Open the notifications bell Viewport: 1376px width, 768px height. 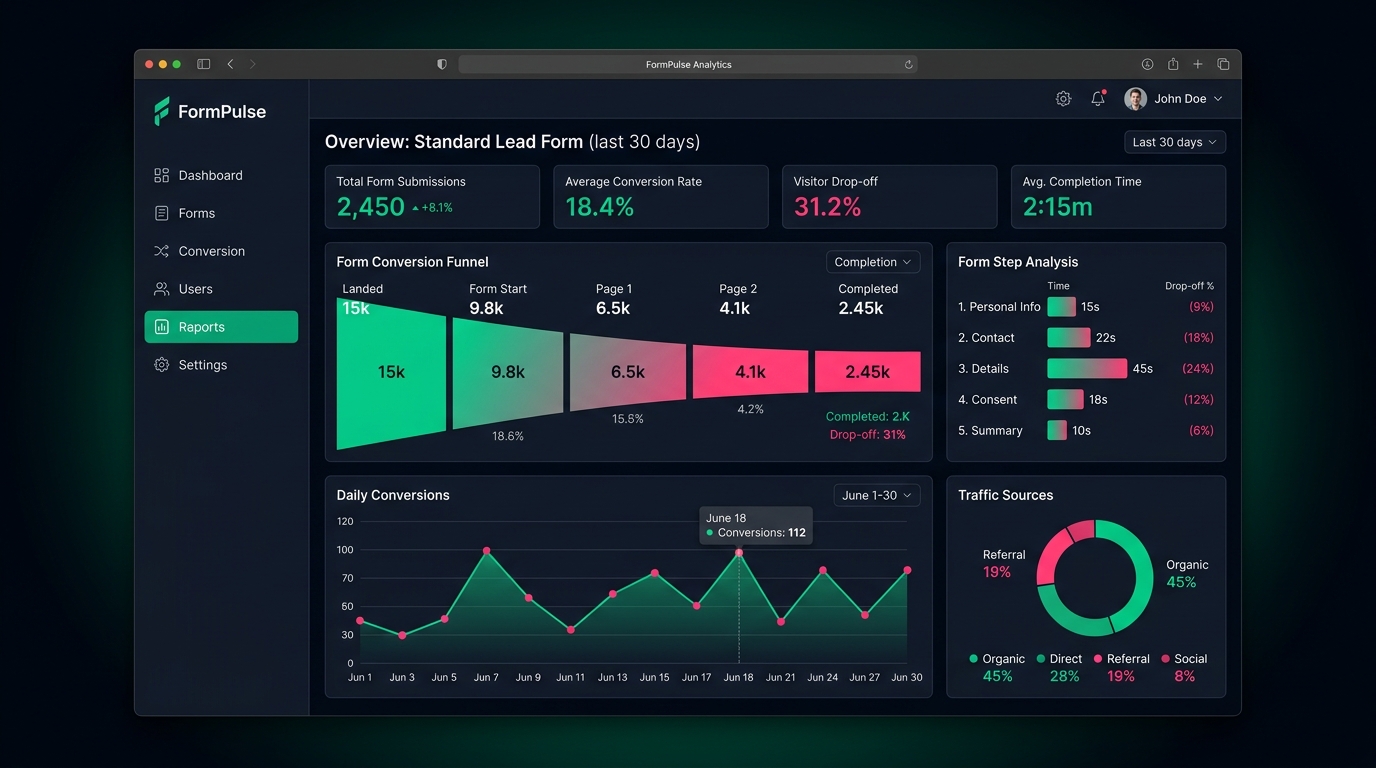[1098, 99]
